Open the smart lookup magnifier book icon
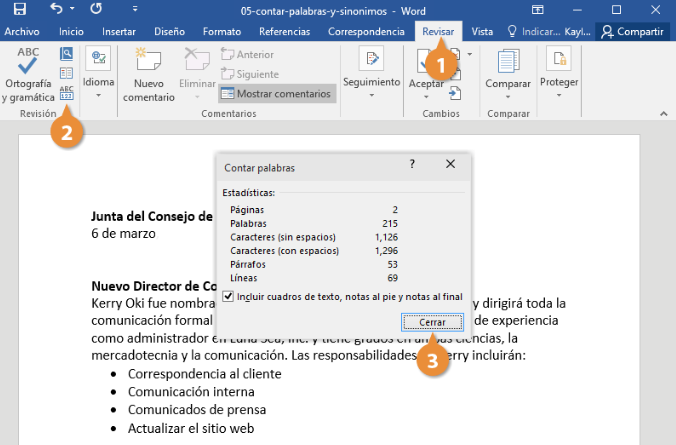 (66, 53)
